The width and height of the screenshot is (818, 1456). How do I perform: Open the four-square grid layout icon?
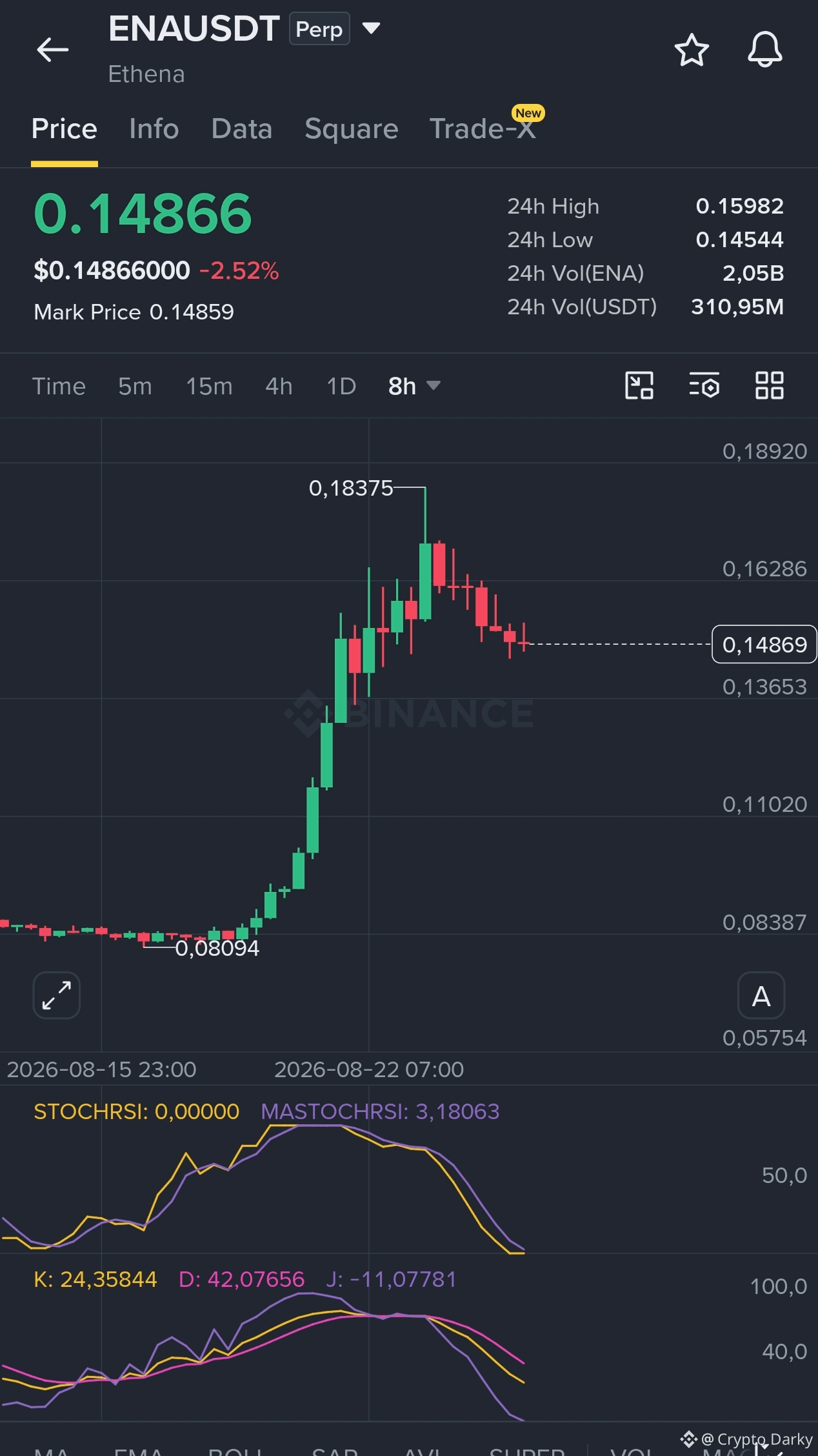(x=770, y=386)
